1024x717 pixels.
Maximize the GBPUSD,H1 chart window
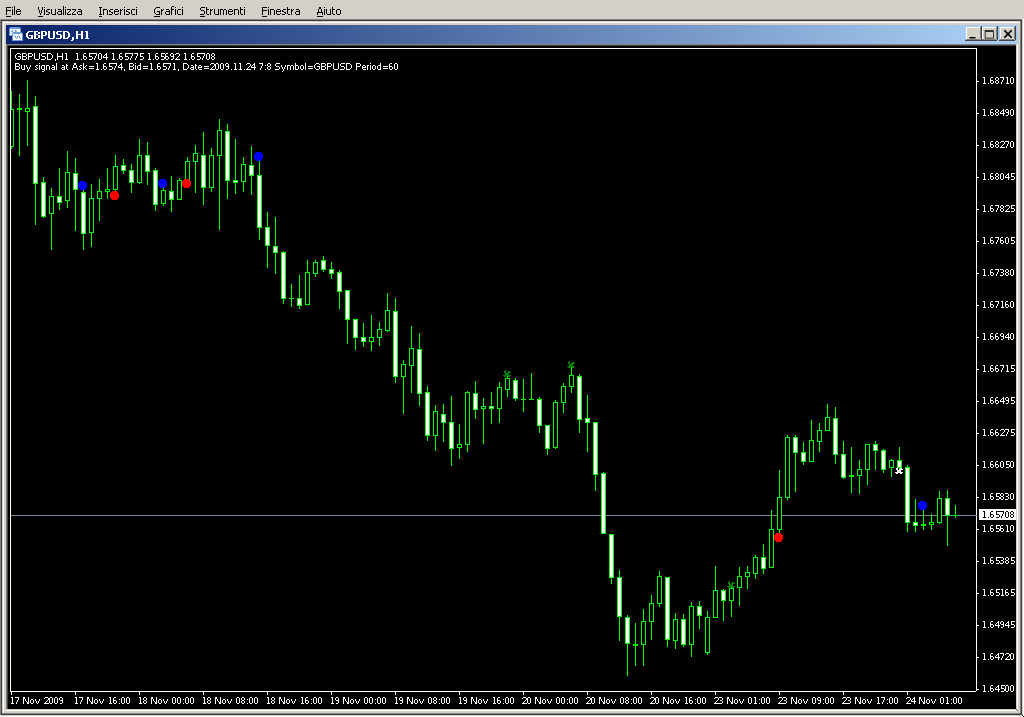(989, 34)
